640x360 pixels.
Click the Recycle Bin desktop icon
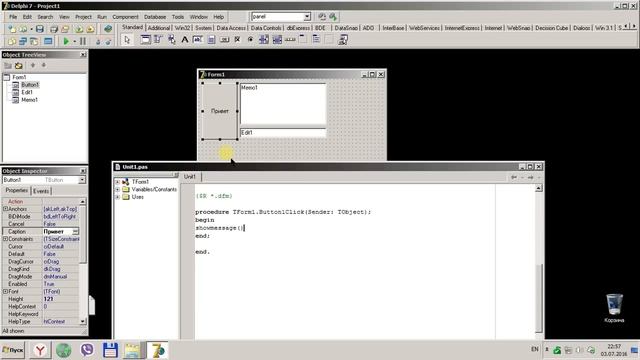pos(614,308)
